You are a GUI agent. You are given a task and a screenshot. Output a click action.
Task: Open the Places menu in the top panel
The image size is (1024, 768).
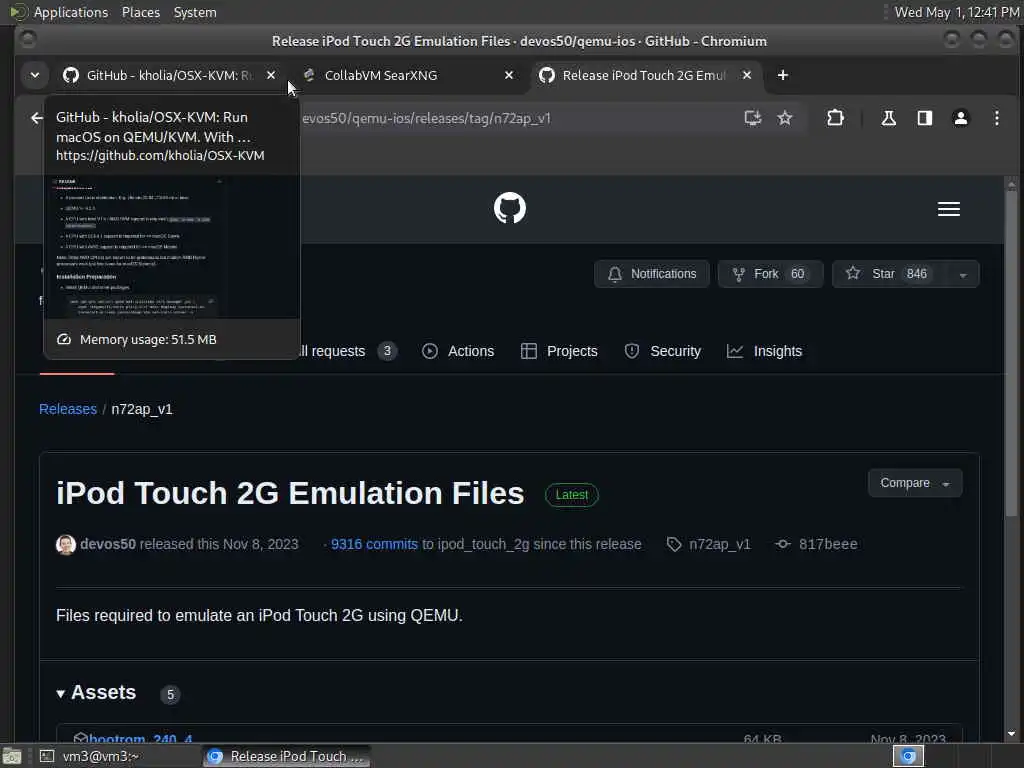[x=140, y=12]
